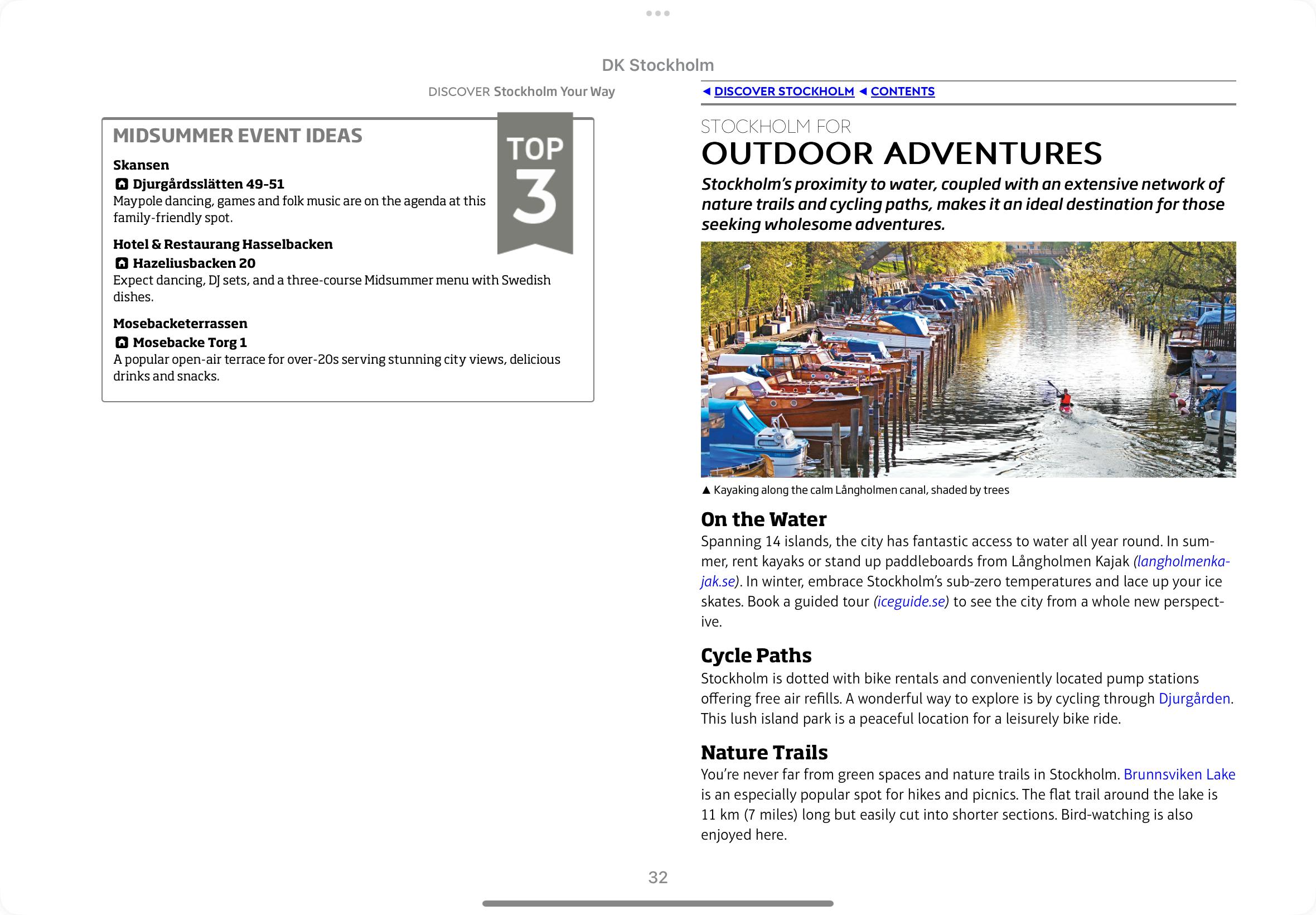Open the DISCOVER STOCKHOLM link
The height and width of the screenshot is (915, 1316).
pos(784,92)
